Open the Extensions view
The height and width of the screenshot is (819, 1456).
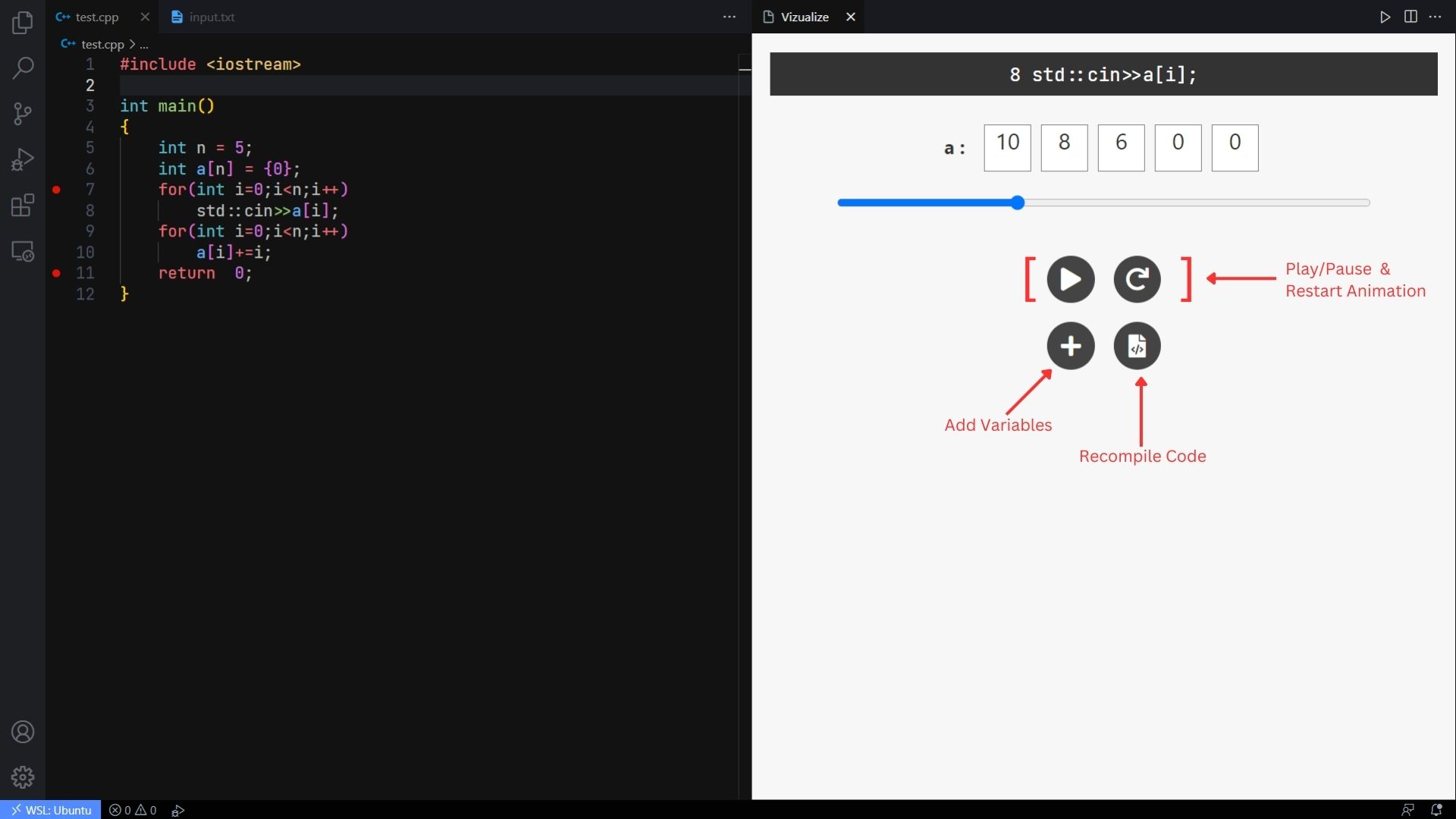[x=23, y=205]
